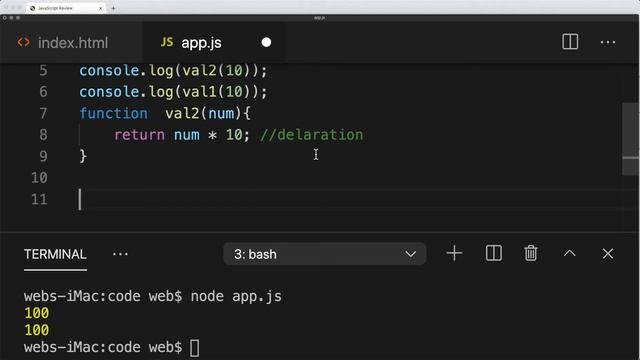Image resolution: width=640 pixels, height=360 pixels.
Task: Click the node app.js command in terminal
Action: [236, 296]
